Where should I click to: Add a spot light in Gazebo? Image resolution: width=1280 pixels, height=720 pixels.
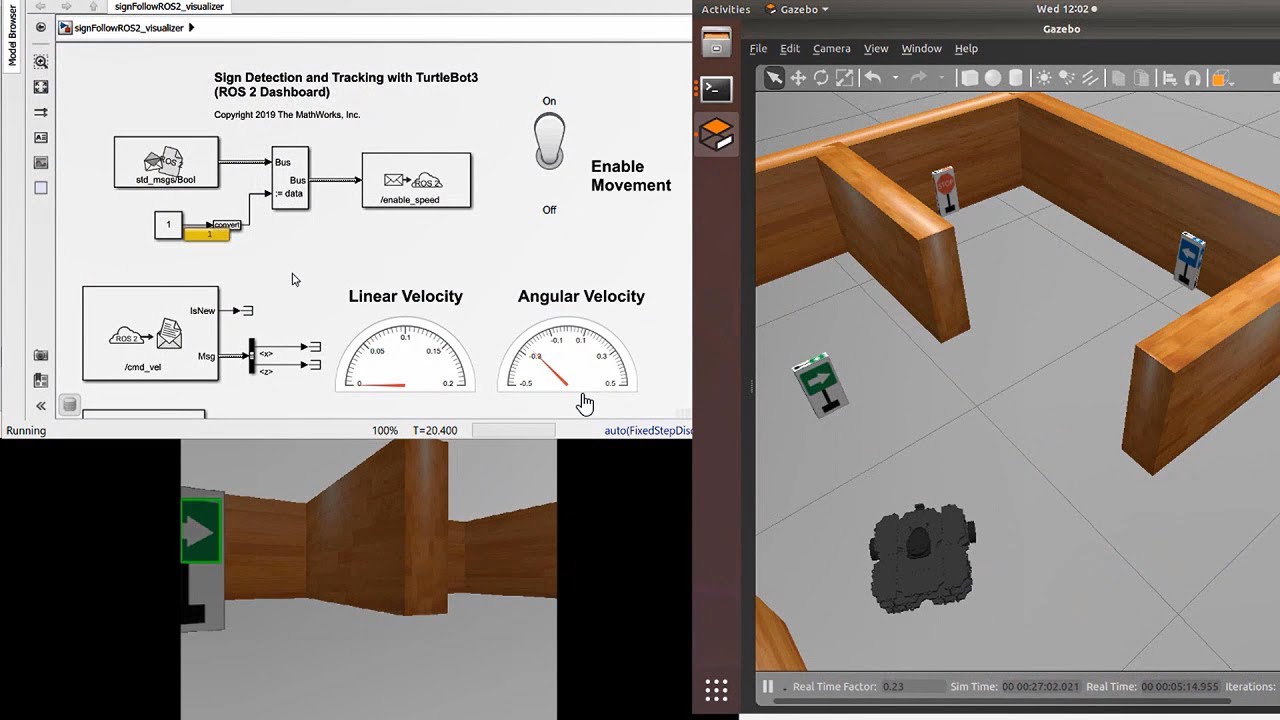(1067, 78)
